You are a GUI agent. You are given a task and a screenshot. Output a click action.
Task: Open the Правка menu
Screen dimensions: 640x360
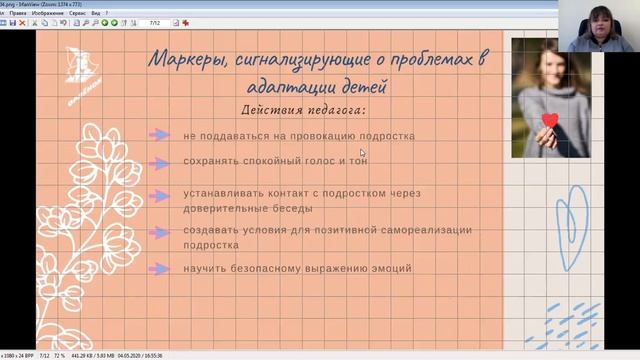coord(18,13)
